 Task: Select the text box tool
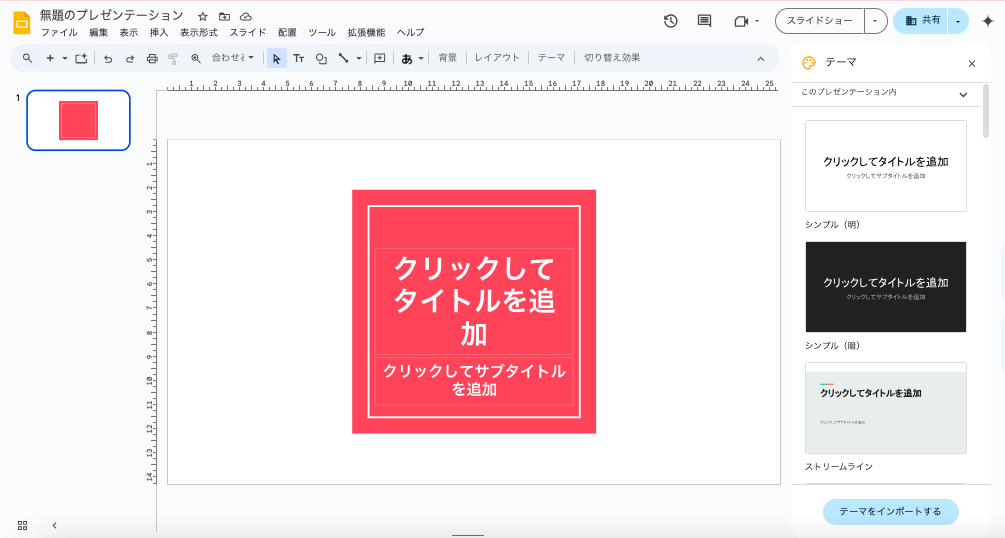(299, 58)
